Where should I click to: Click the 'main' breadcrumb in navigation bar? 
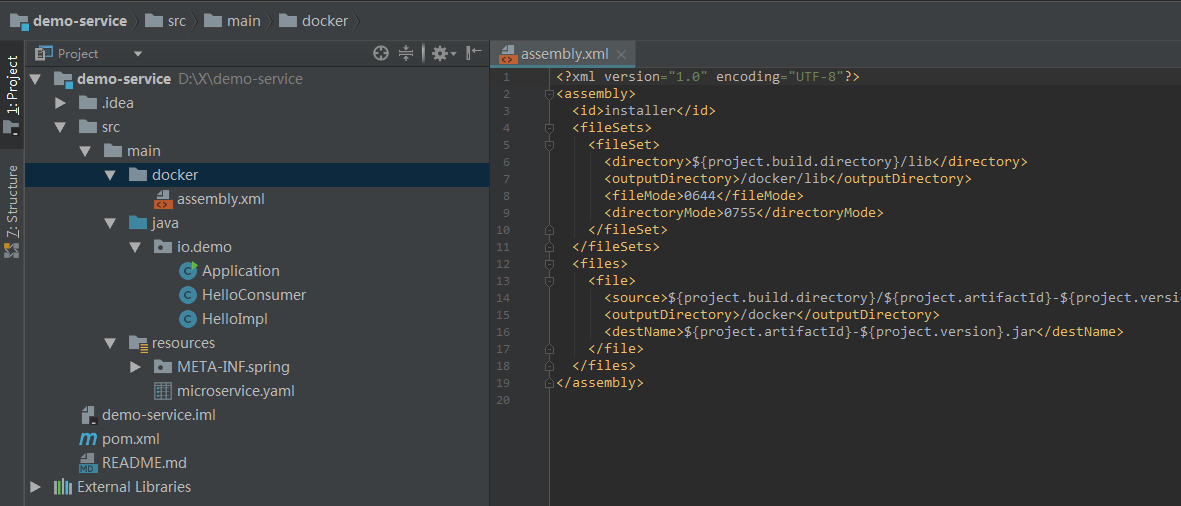(242, 20)
